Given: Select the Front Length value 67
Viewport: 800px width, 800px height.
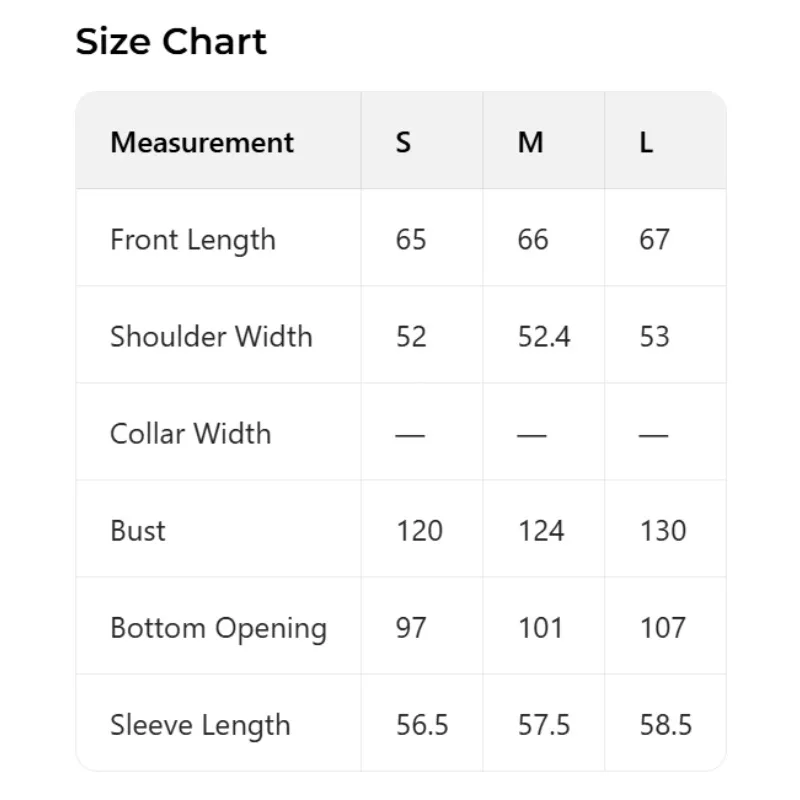Looking at the screenshot, I should 654,240.
